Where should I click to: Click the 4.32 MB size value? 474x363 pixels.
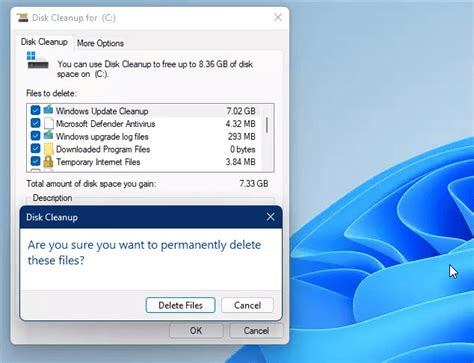pyautogui.click(x=240, y=124)
